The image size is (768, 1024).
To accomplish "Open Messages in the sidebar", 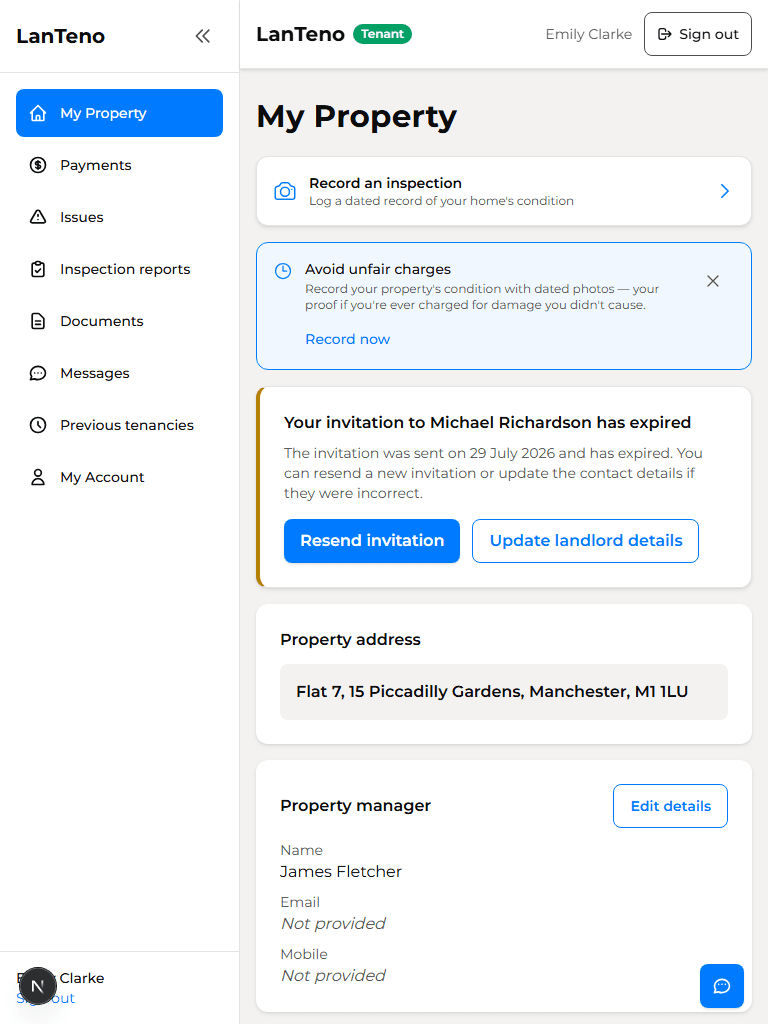I will pos(120,373).
